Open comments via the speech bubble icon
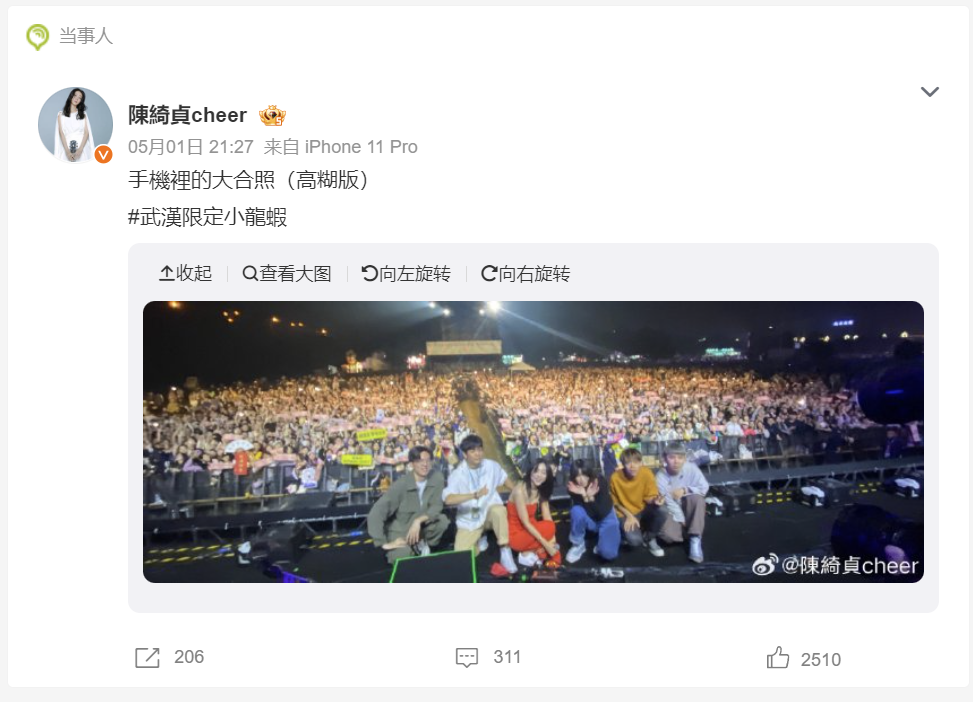Screen dimensions: 973x702 click(x=467, y=657)
